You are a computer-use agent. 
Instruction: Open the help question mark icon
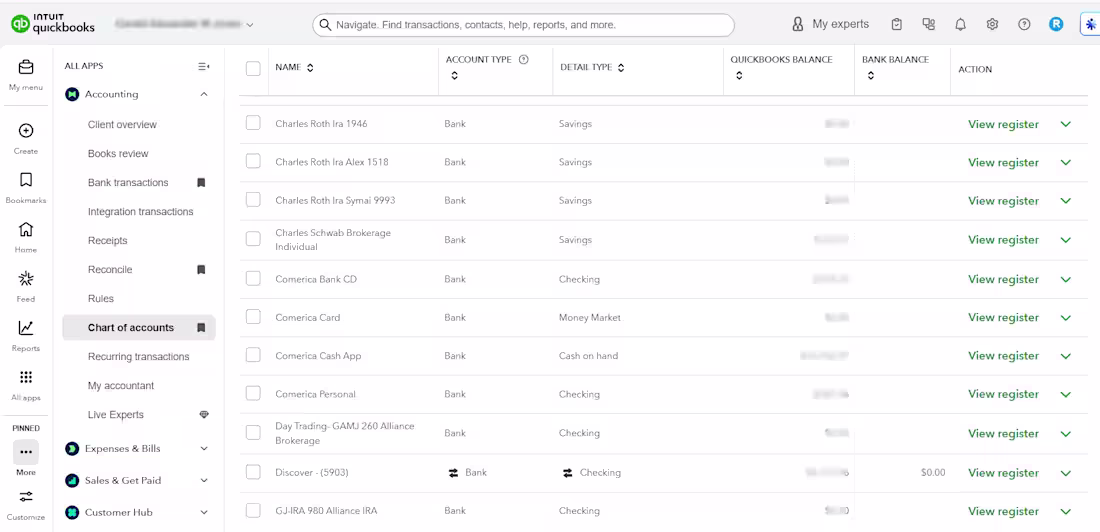(x=1024, y=25)
